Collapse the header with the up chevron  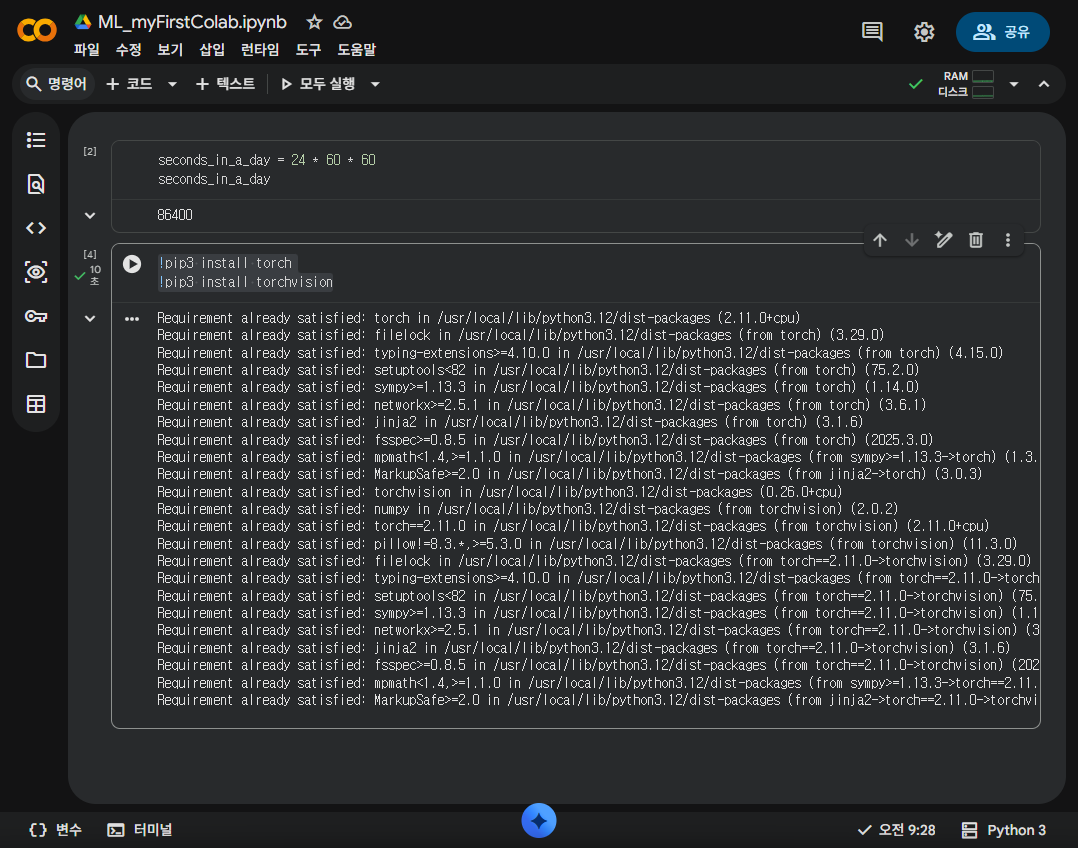coord(1044,84)
